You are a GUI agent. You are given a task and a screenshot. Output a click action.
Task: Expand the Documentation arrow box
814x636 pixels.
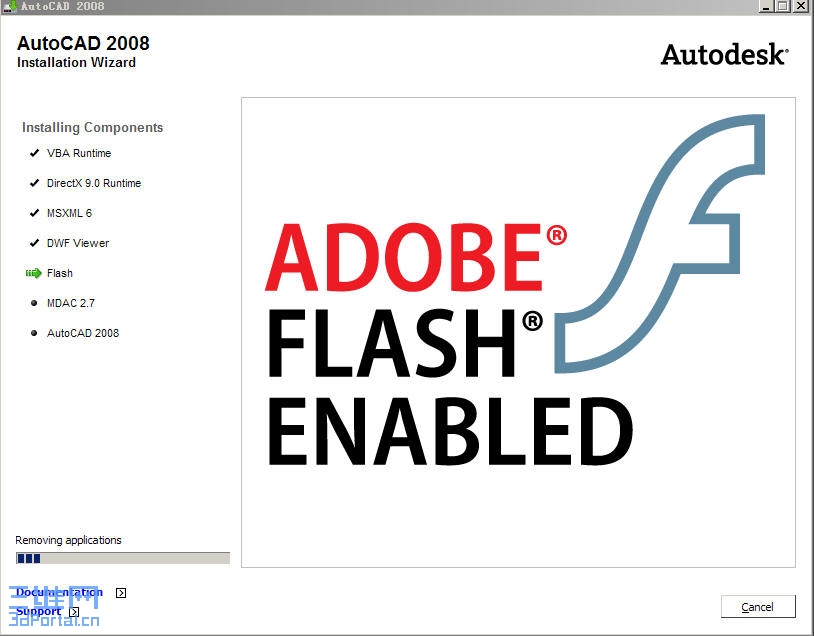click(121, 593)
